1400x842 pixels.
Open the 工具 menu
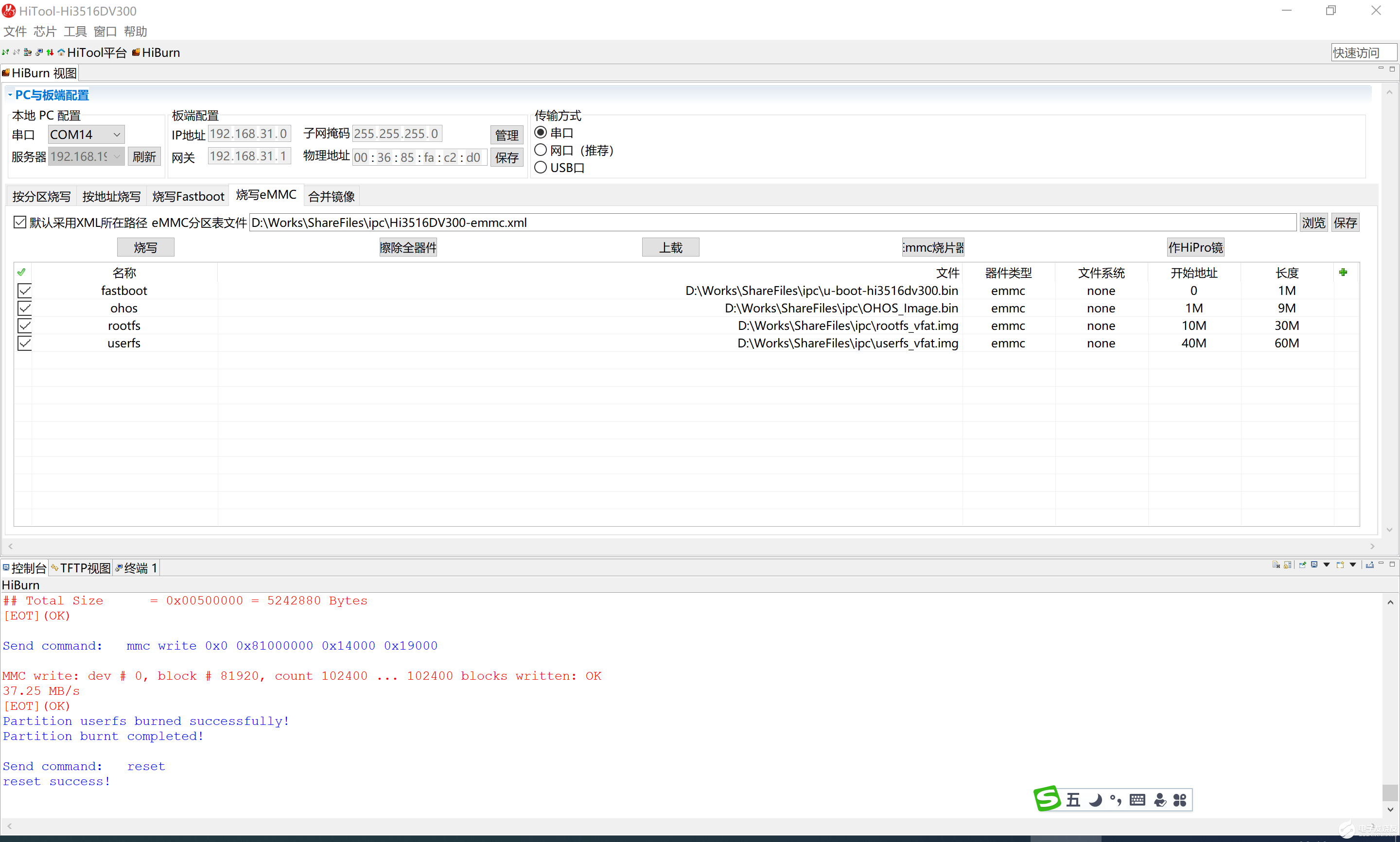coord(75,31)
